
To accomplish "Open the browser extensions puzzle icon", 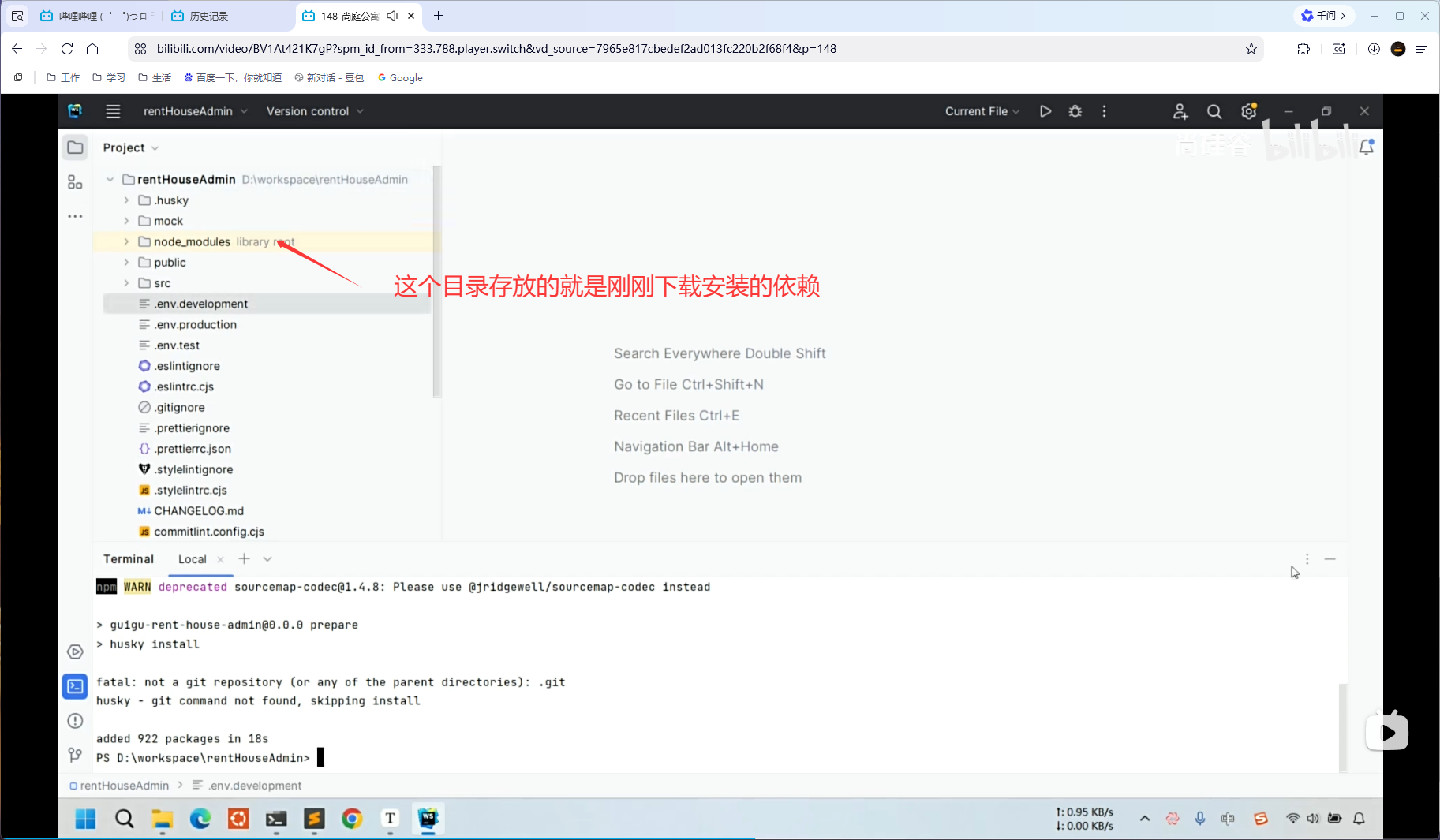I will point(1303,49).
